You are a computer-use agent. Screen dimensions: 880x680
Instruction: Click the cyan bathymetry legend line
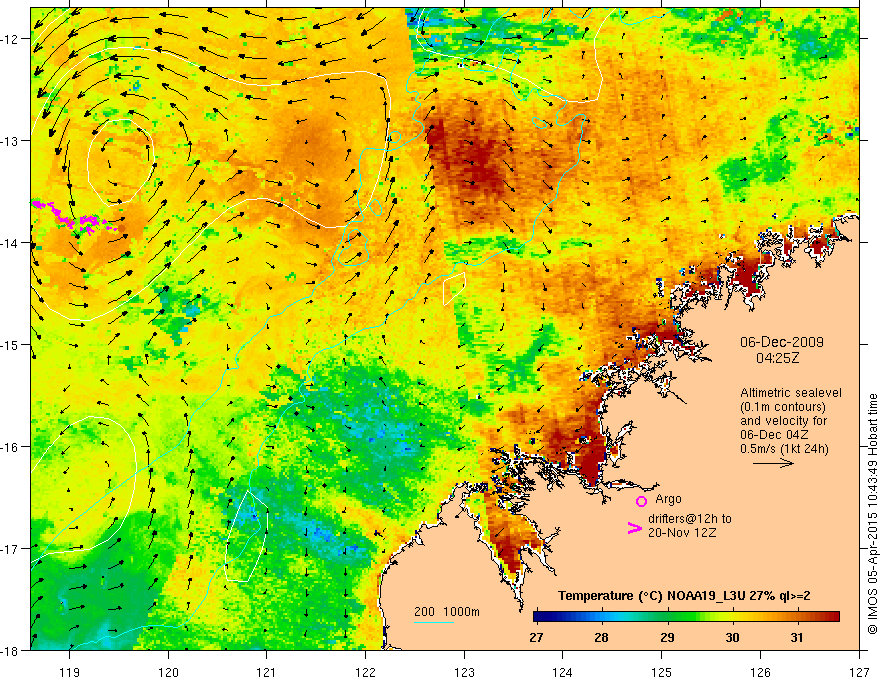433,622
